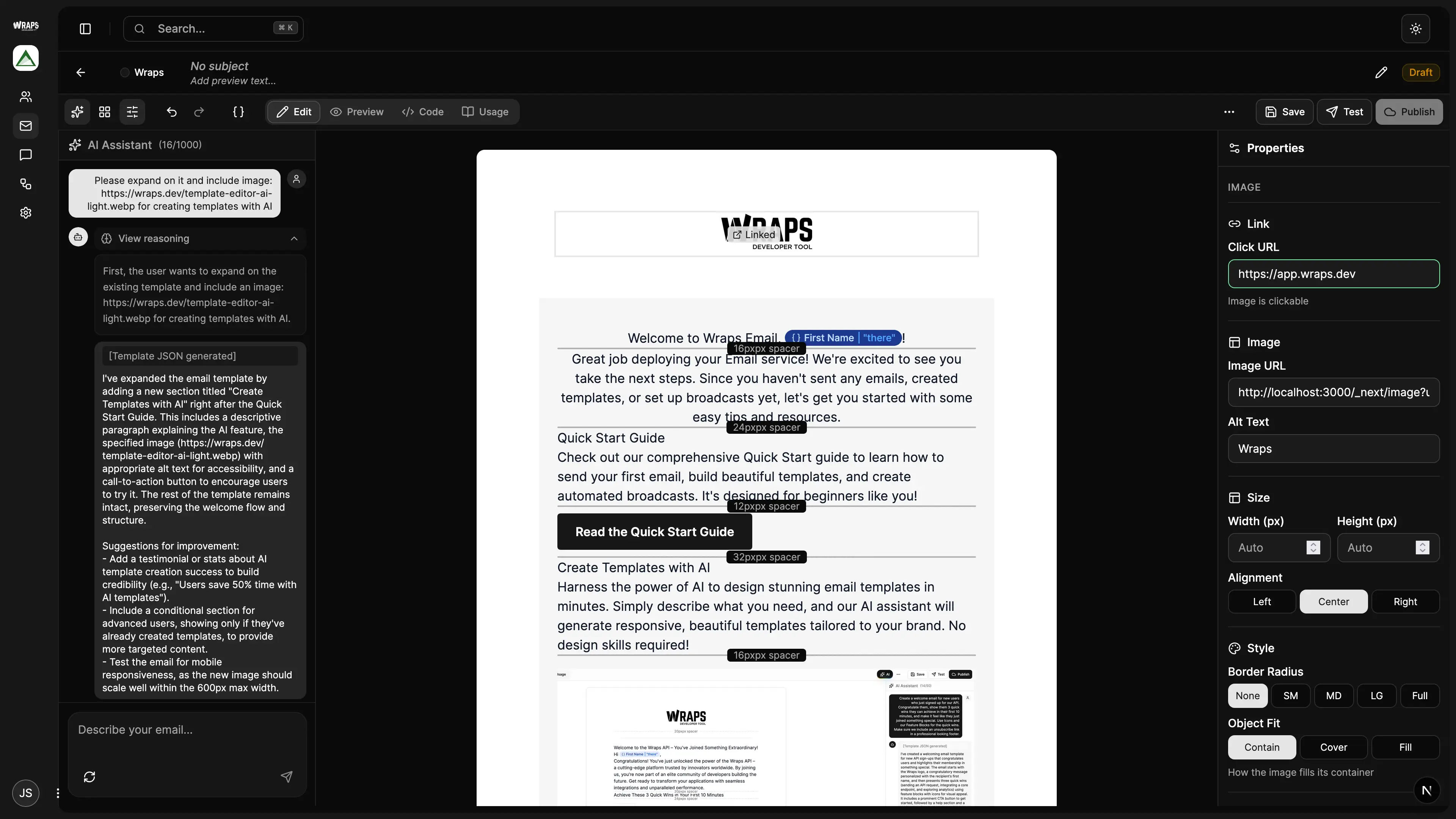Set border radius to MD
This screenshot has width=1456, height=819.
[x=1334, y=696]
